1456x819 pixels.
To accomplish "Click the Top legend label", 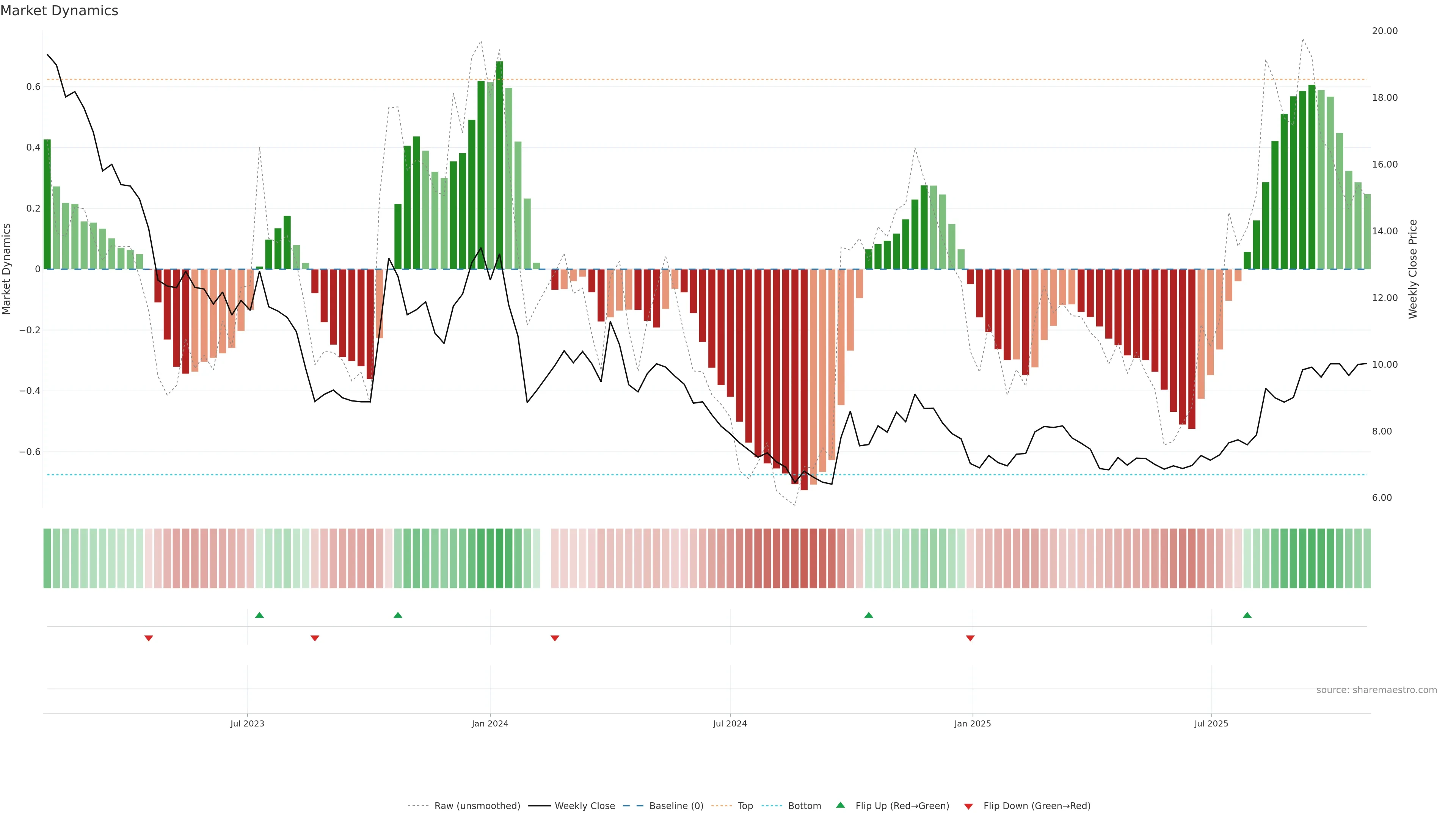I will [745, 806].
